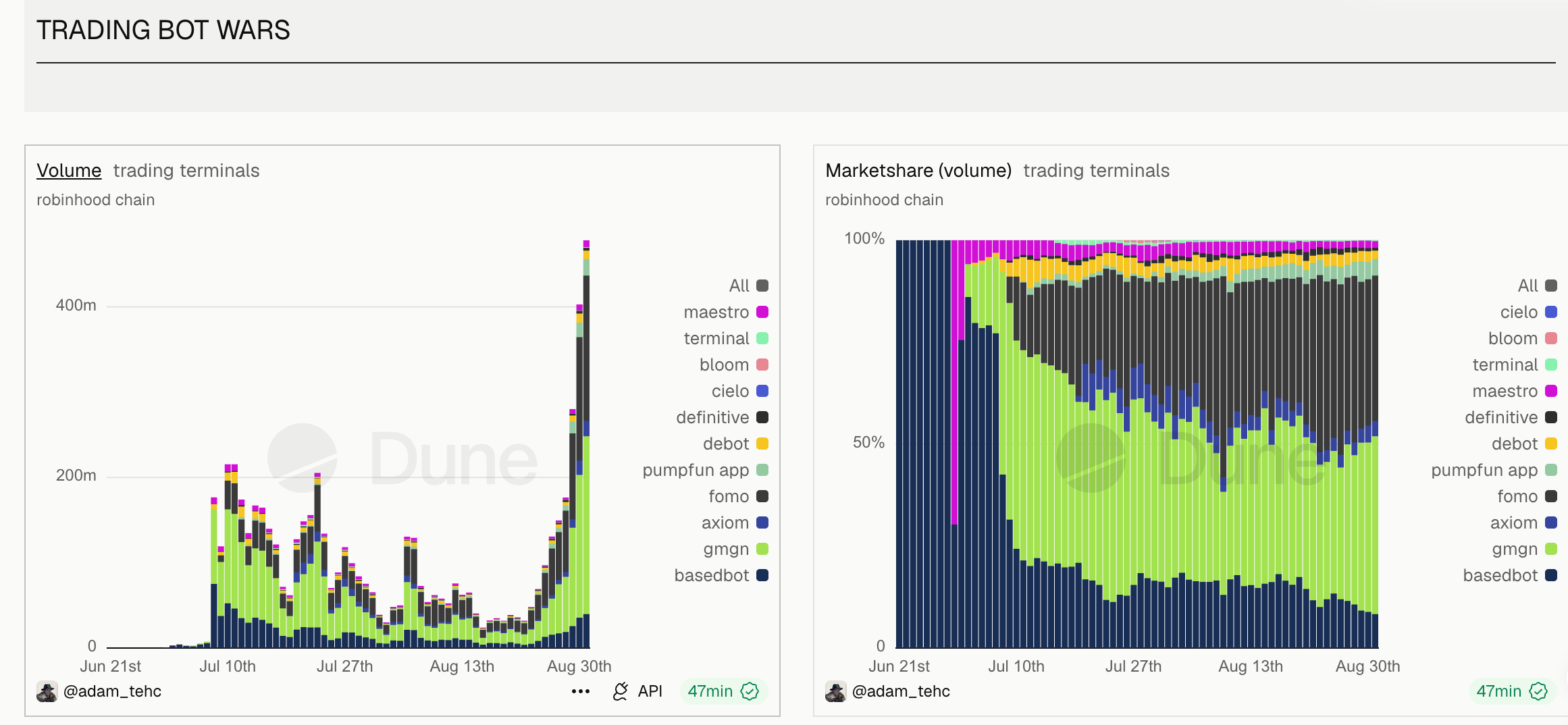The image size is (1568, 725).
Task: Toggle debot series in the Marketshare legend
Action: (x=1524, y=444)
